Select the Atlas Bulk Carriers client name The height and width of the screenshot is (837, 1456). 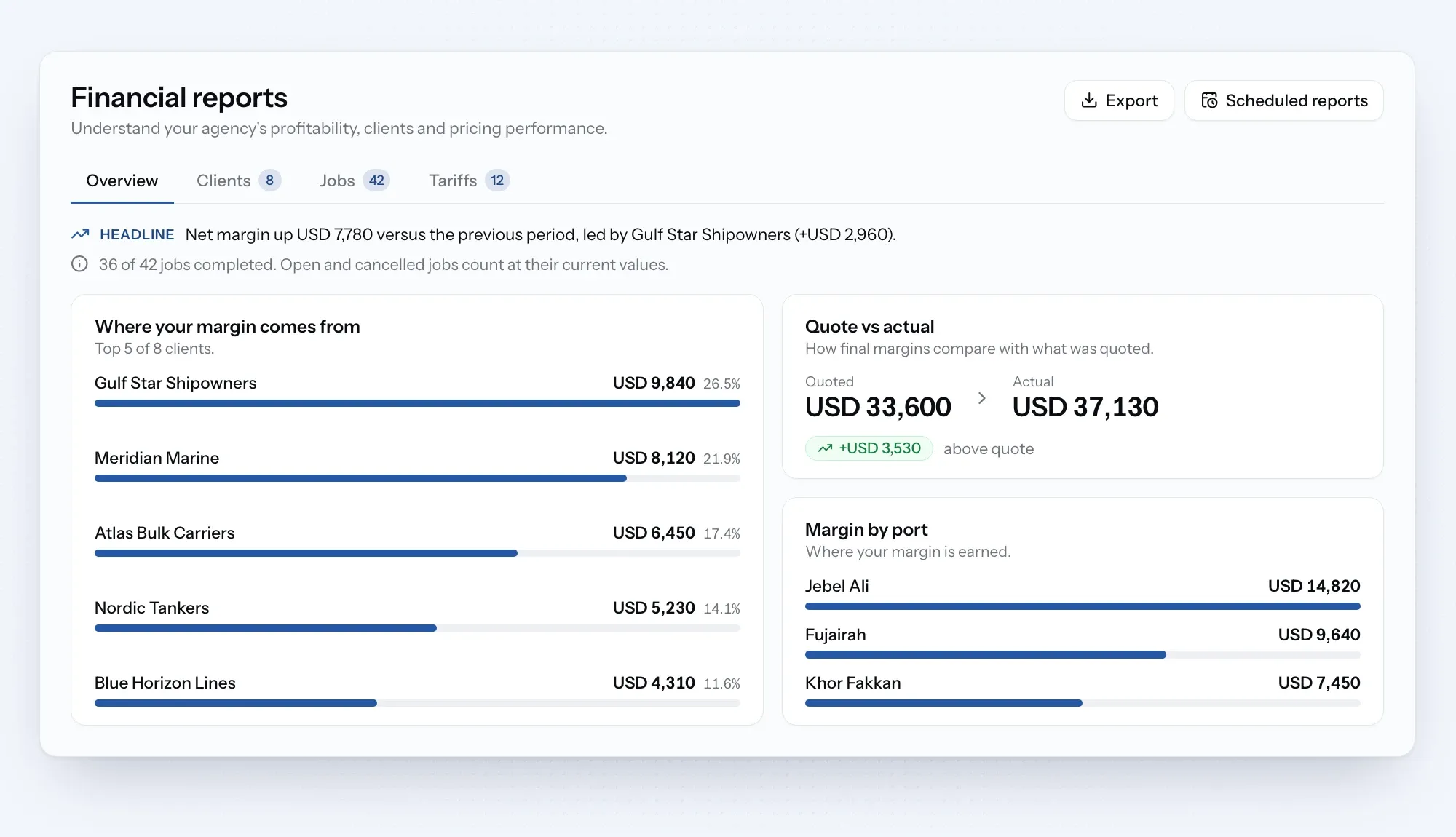165,533
